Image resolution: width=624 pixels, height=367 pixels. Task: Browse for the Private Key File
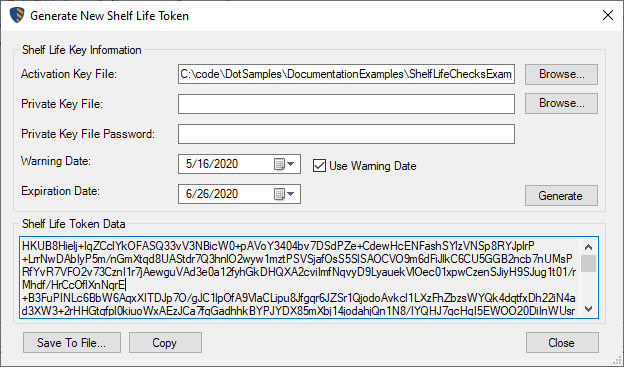tap(561, 103)
